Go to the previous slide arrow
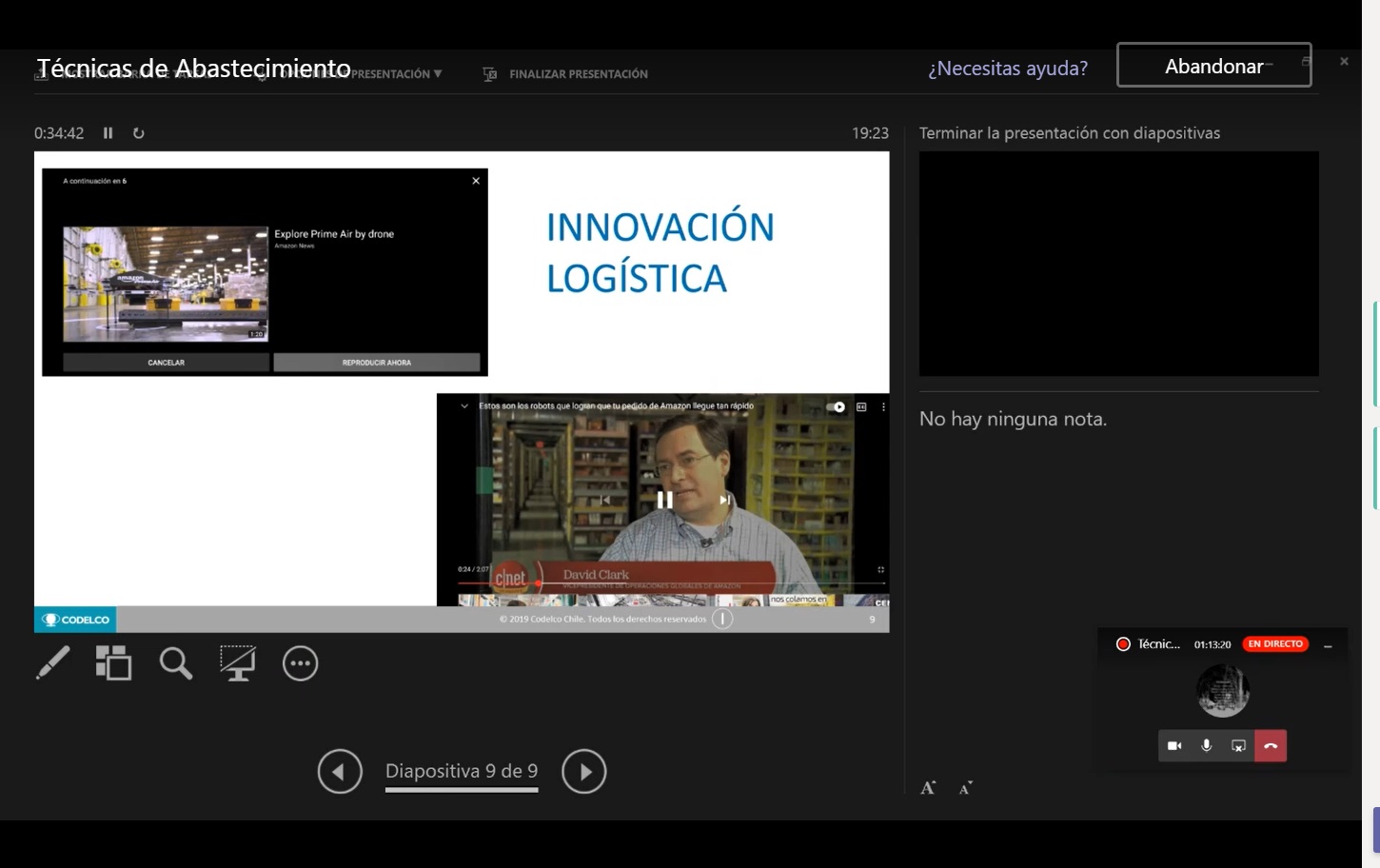1380x868 pixels. [x=340, y=772]
